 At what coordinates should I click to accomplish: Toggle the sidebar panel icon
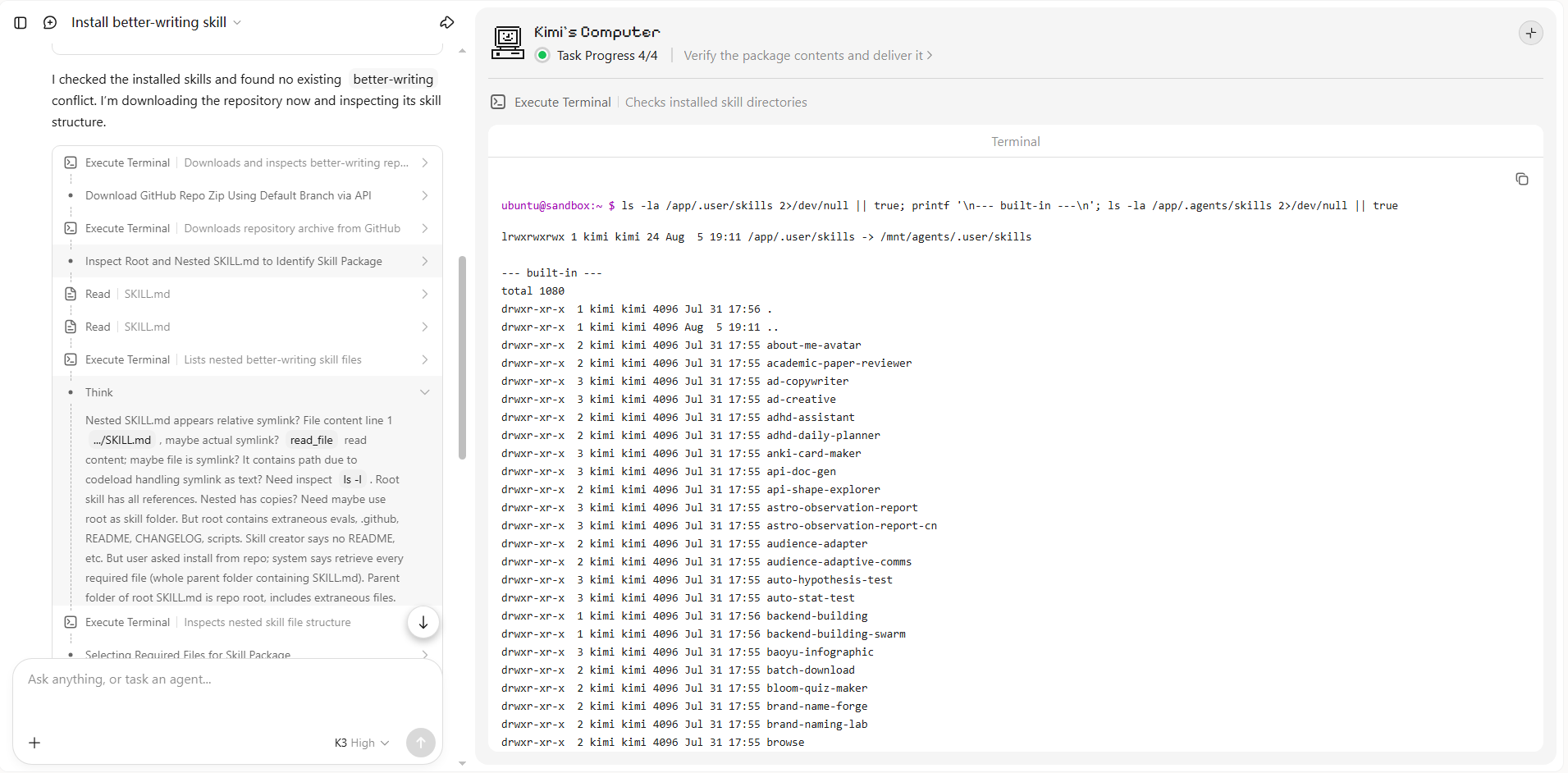pyautogui.click(x=21, y=23)
